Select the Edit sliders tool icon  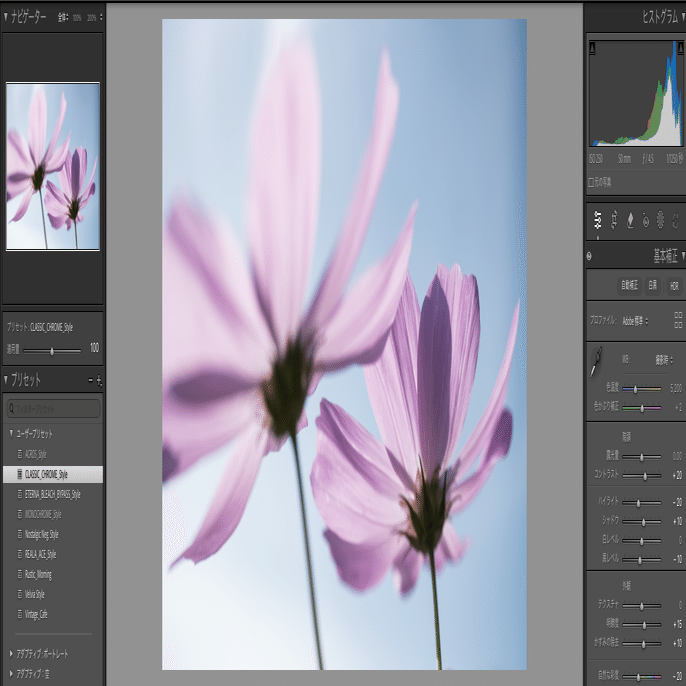click(x=598, y=220)
